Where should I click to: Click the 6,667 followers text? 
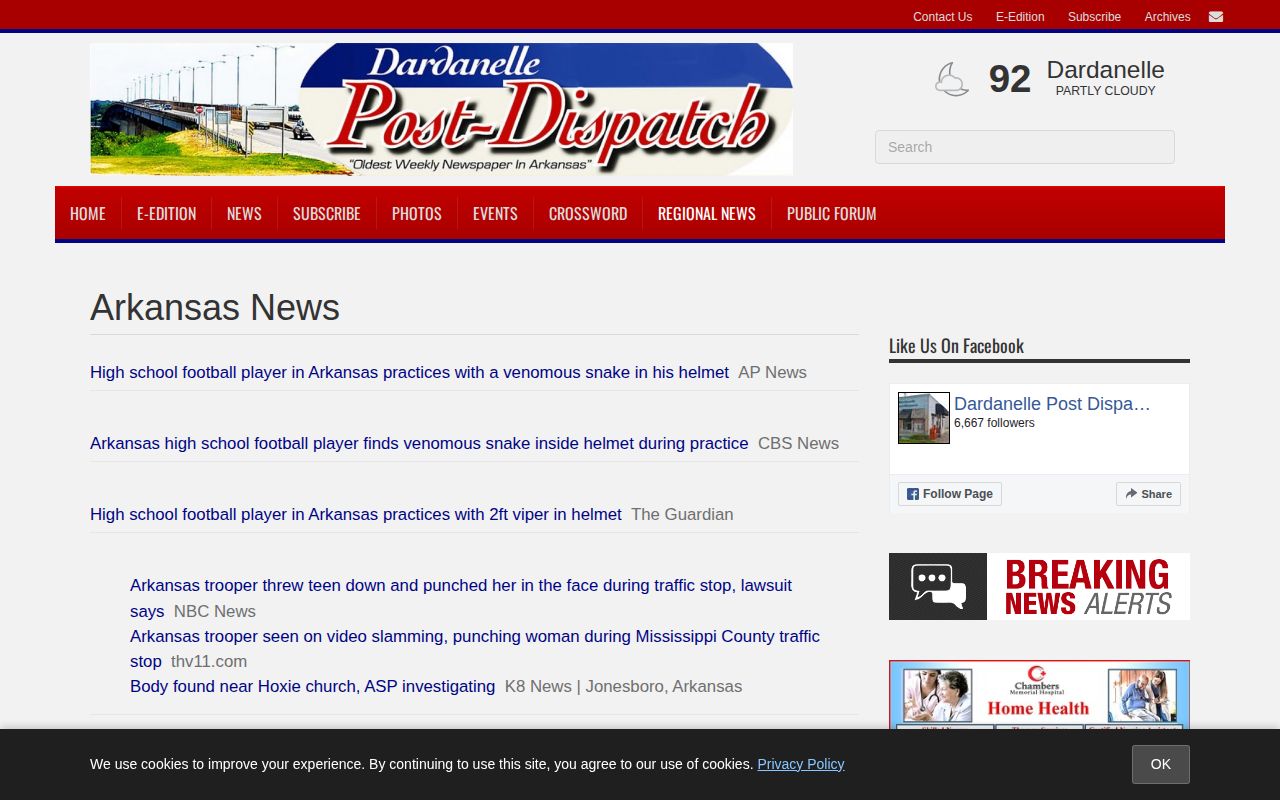994,423
